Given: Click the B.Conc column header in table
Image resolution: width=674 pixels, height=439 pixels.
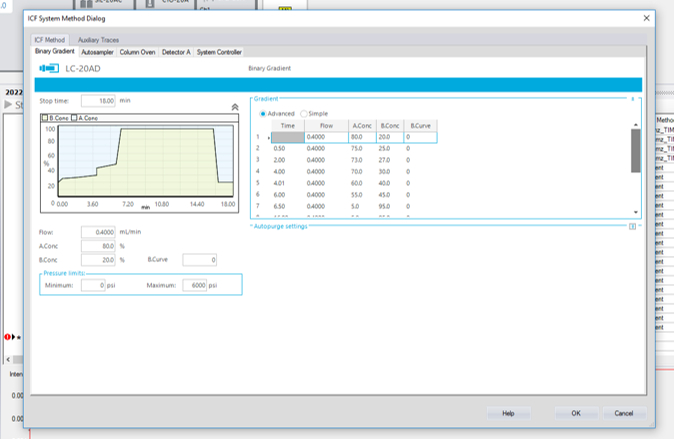Looking at the screenshot, I should pyautogui.click(x=390, y=126).
